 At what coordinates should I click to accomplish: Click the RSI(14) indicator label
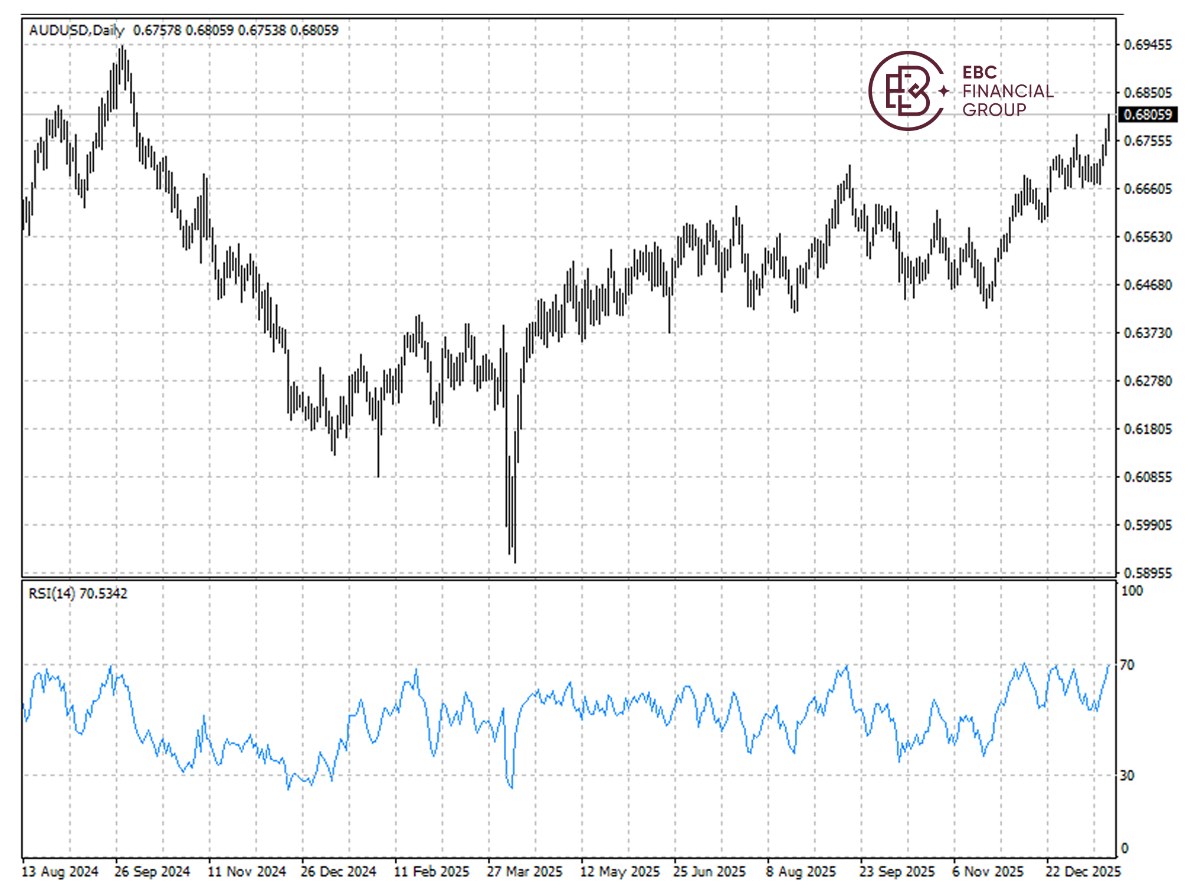pos(48,592)
